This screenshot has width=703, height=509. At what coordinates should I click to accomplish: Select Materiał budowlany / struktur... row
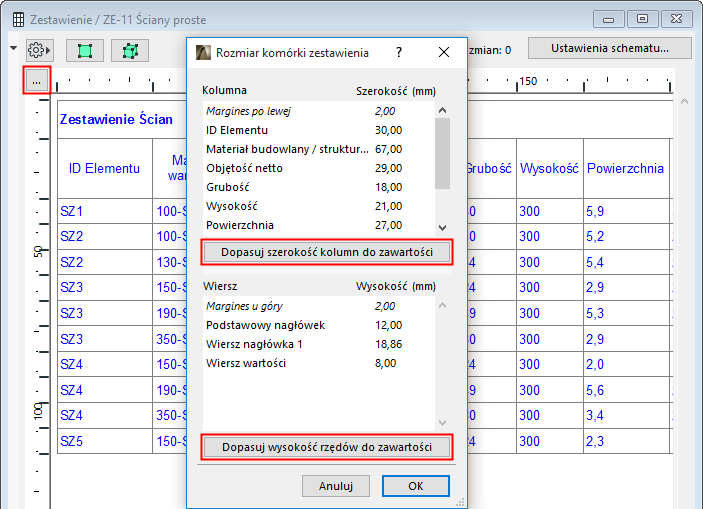point(318,149)
